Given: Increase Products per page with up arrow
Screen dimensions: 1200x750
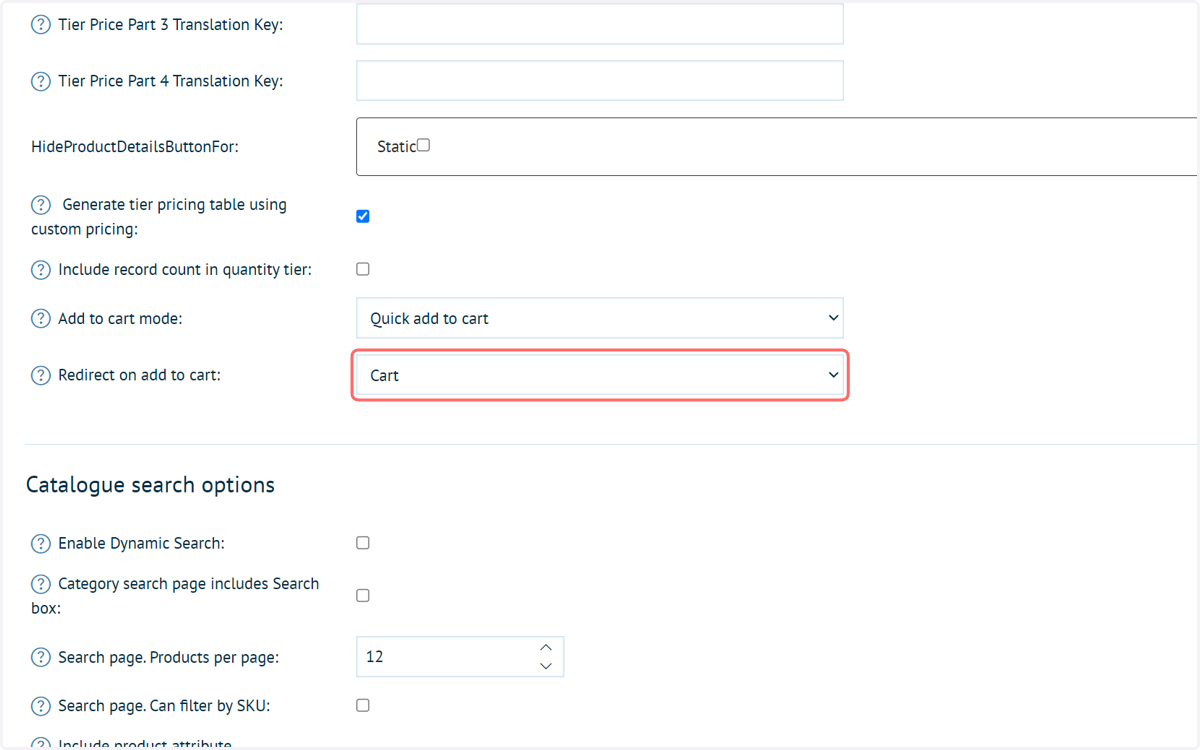Looking at the screenshot, I should click(546, 648).
